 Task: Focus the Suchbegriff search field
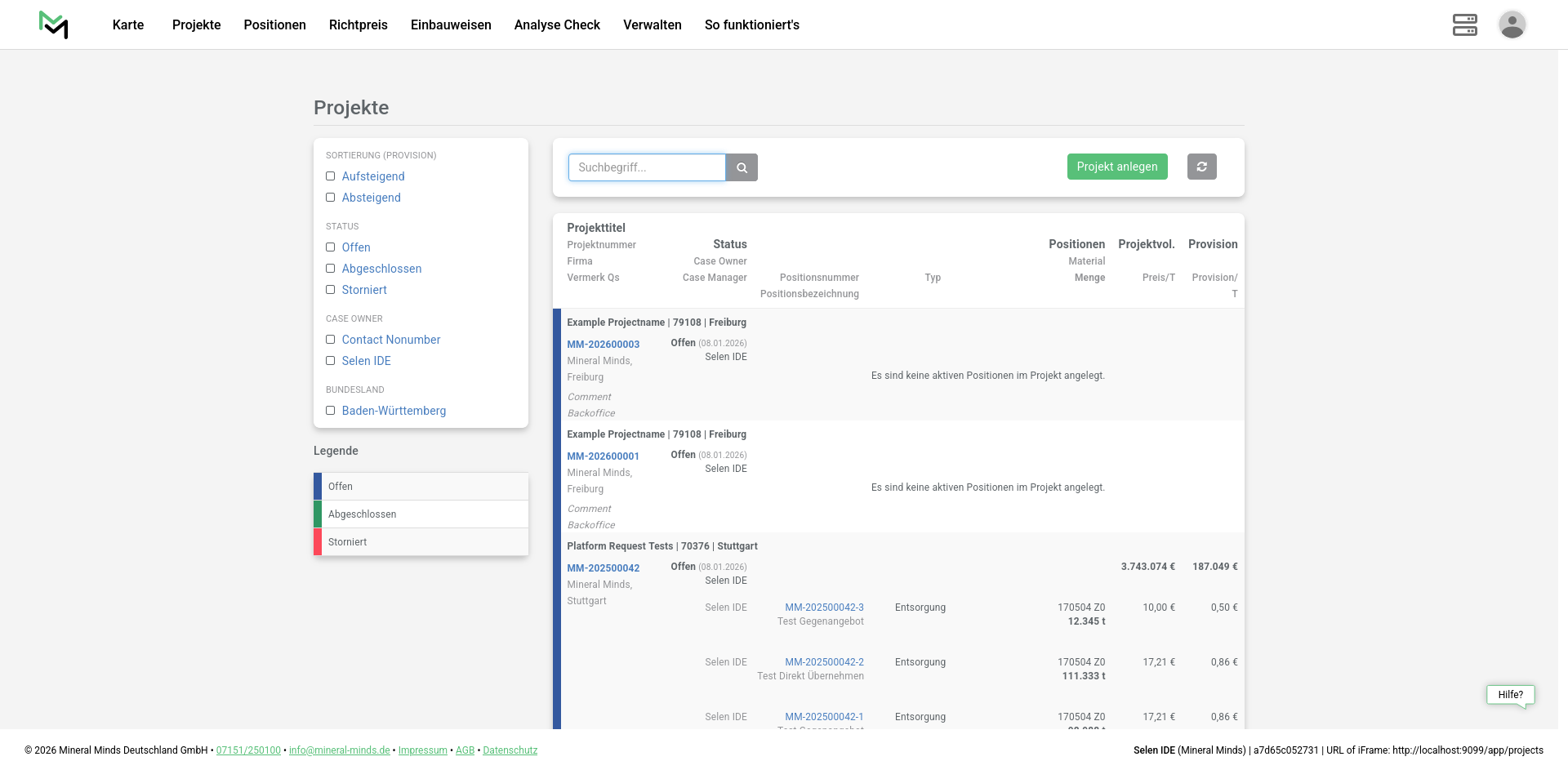[647, 167]
